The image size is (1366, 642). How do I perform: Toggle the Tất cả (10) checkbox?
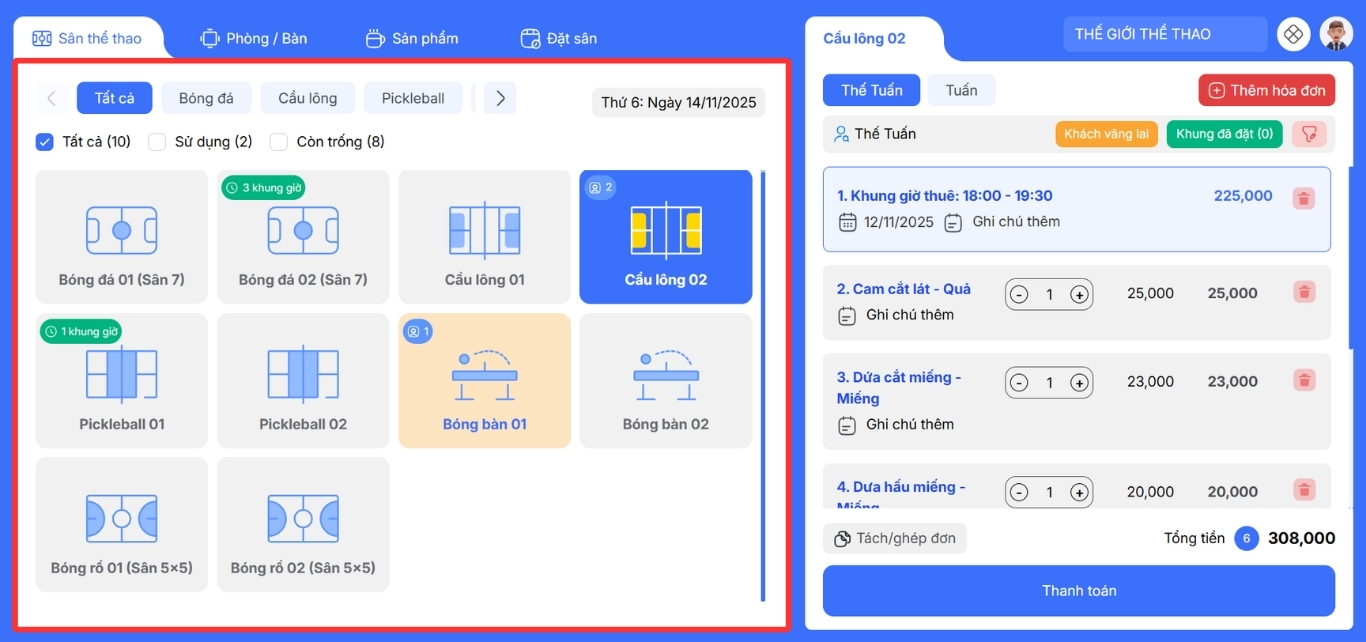(44, 142)
